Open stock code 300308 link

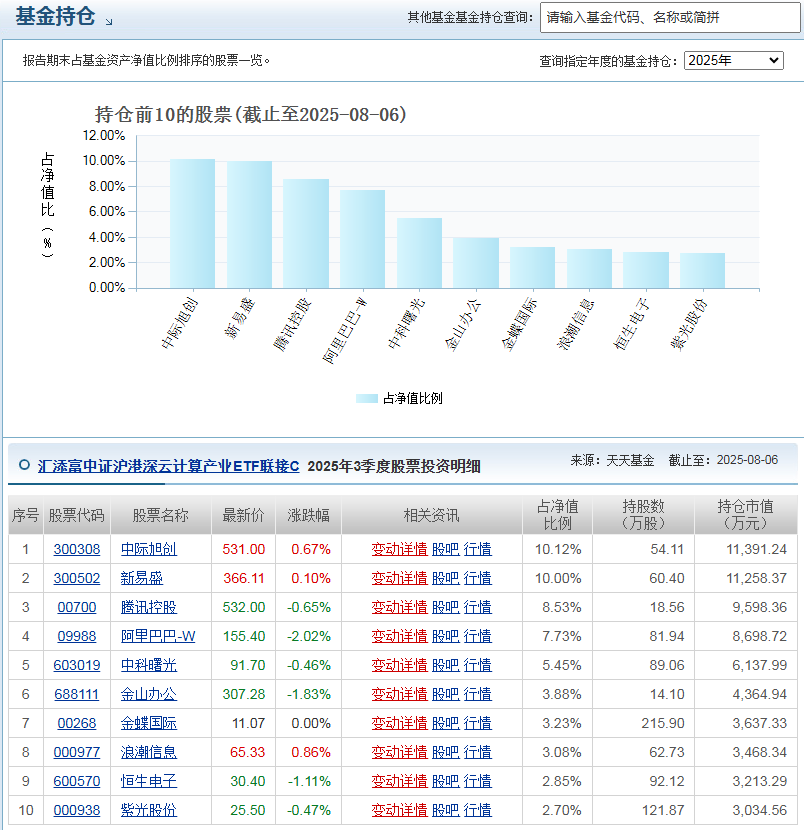(x=77, y=549)
